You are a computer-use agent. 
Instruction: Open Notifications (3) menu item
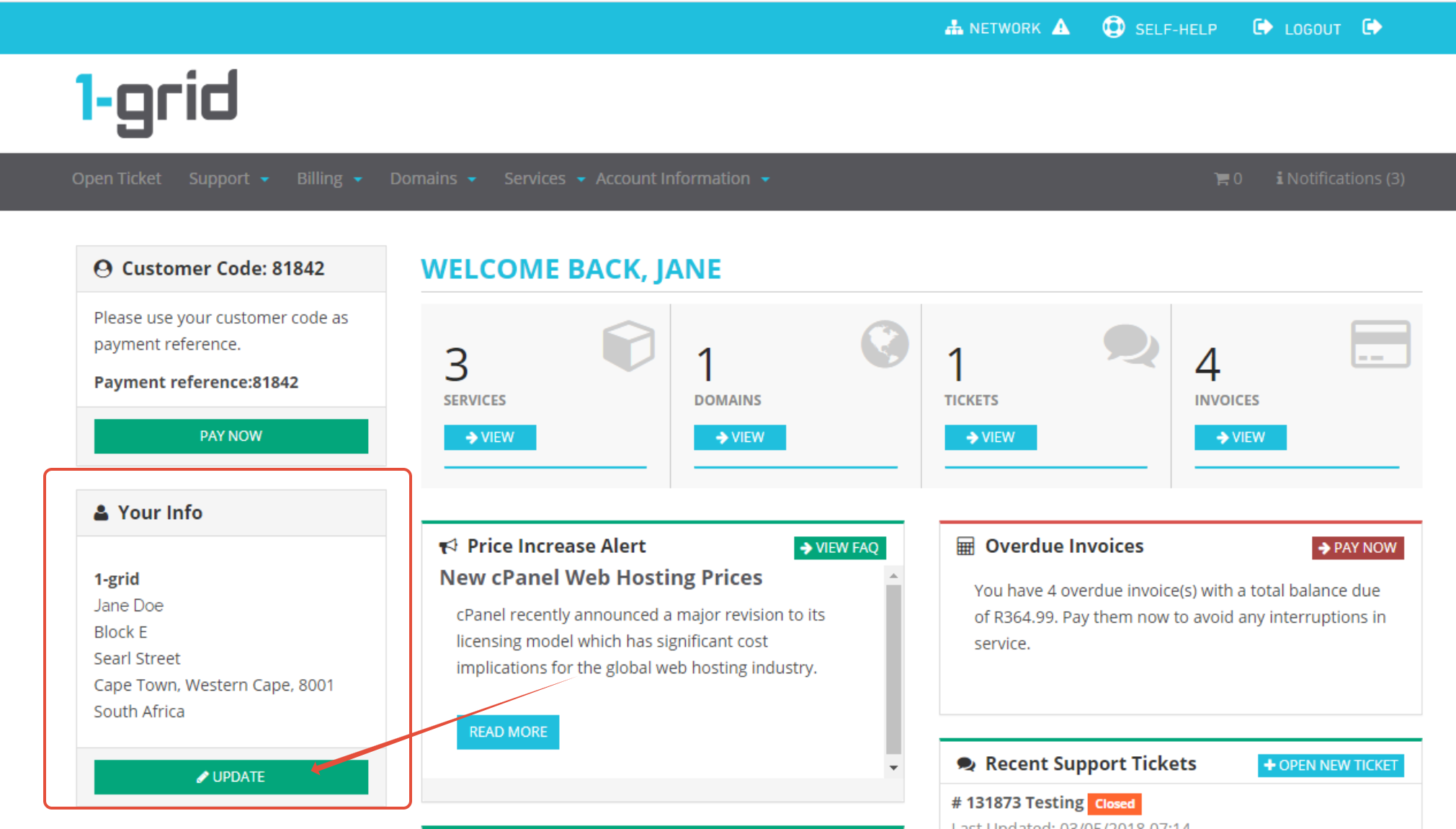[x=1340, y=179]
